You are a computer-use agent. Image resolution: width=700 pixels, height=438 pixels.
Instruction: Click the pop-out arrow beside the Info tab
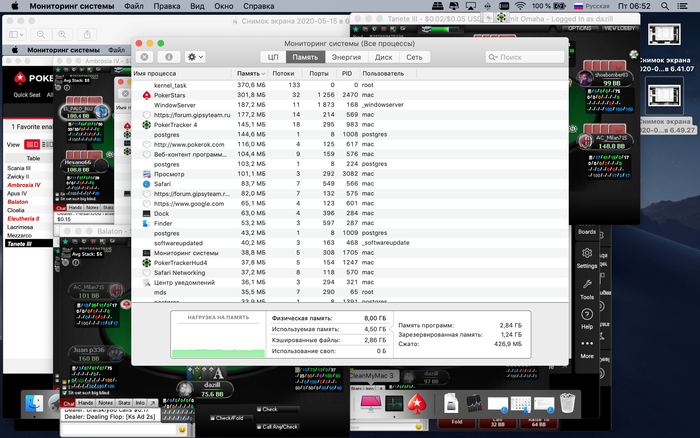(153, 403)
